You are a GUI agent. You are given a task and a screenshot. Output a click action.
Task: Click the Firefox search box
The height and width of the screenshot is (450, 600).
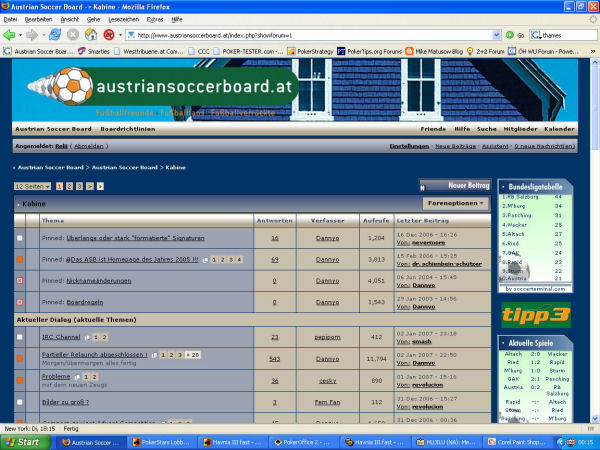[565, 34]
